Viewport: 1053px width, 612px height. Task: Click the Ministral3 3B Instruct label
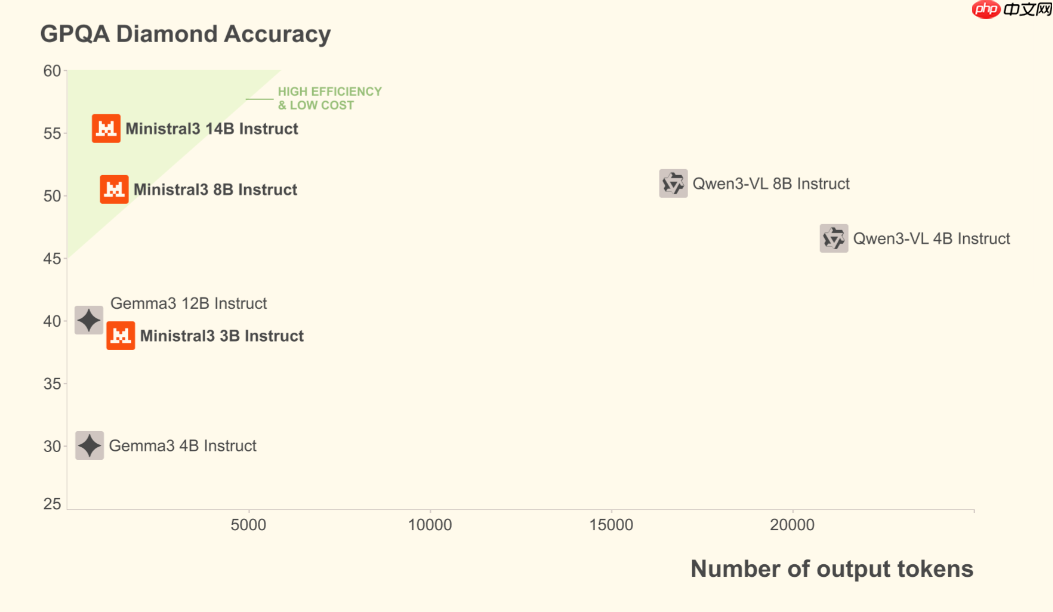(222, 336)
